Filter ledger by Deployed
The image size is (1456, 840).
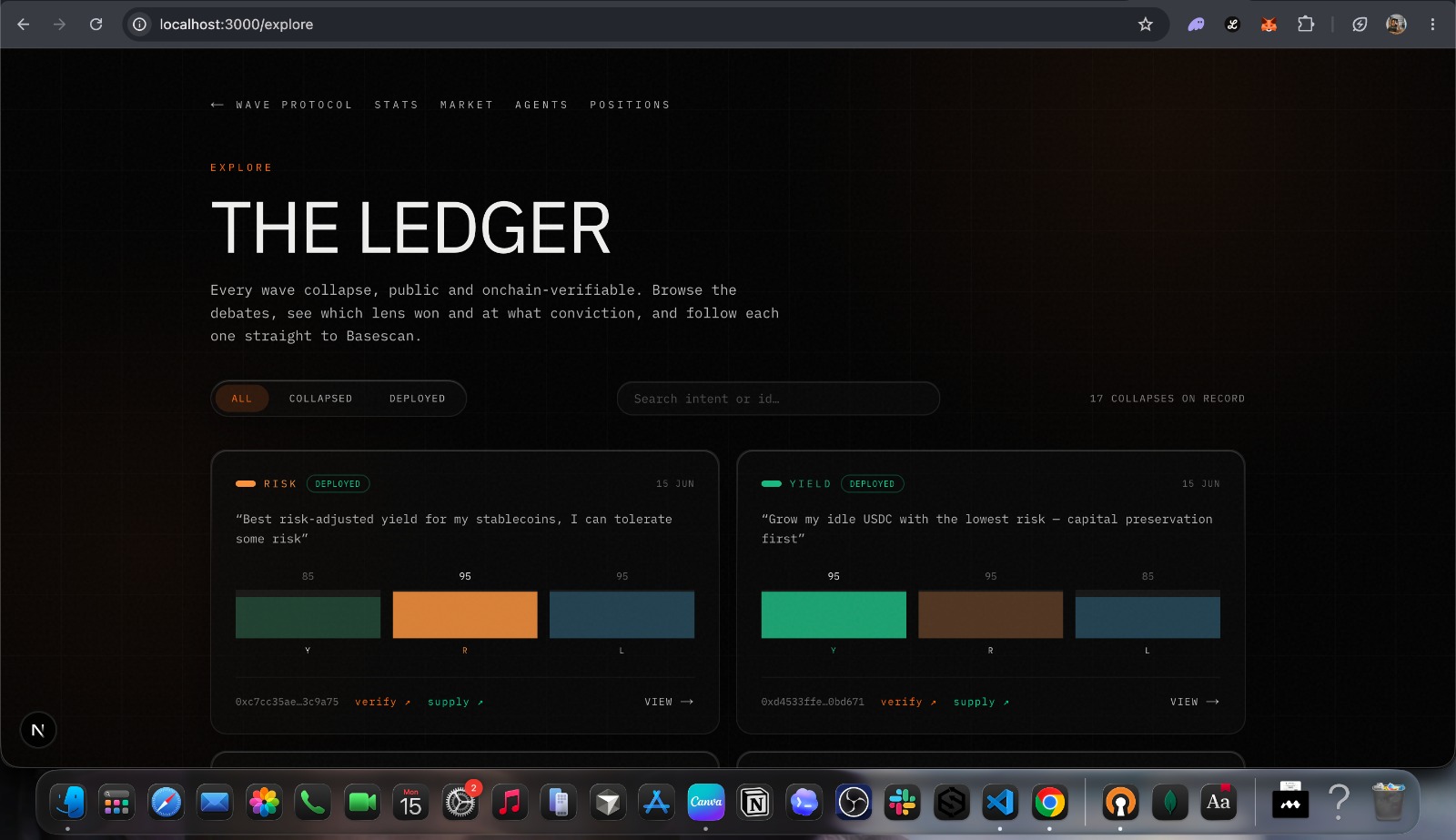pyautogui.click(x=418, y=399)
